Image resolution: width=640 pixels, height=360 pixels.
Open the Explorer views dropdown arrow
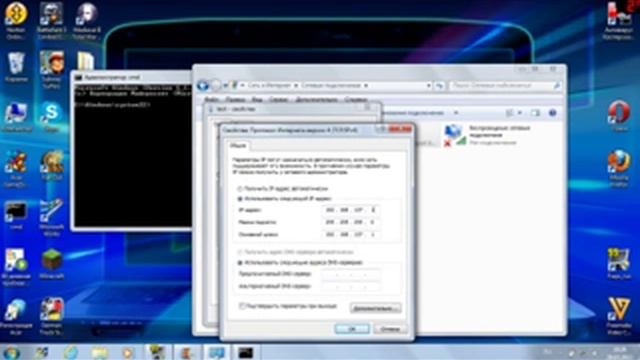click(x=520, y=113)
